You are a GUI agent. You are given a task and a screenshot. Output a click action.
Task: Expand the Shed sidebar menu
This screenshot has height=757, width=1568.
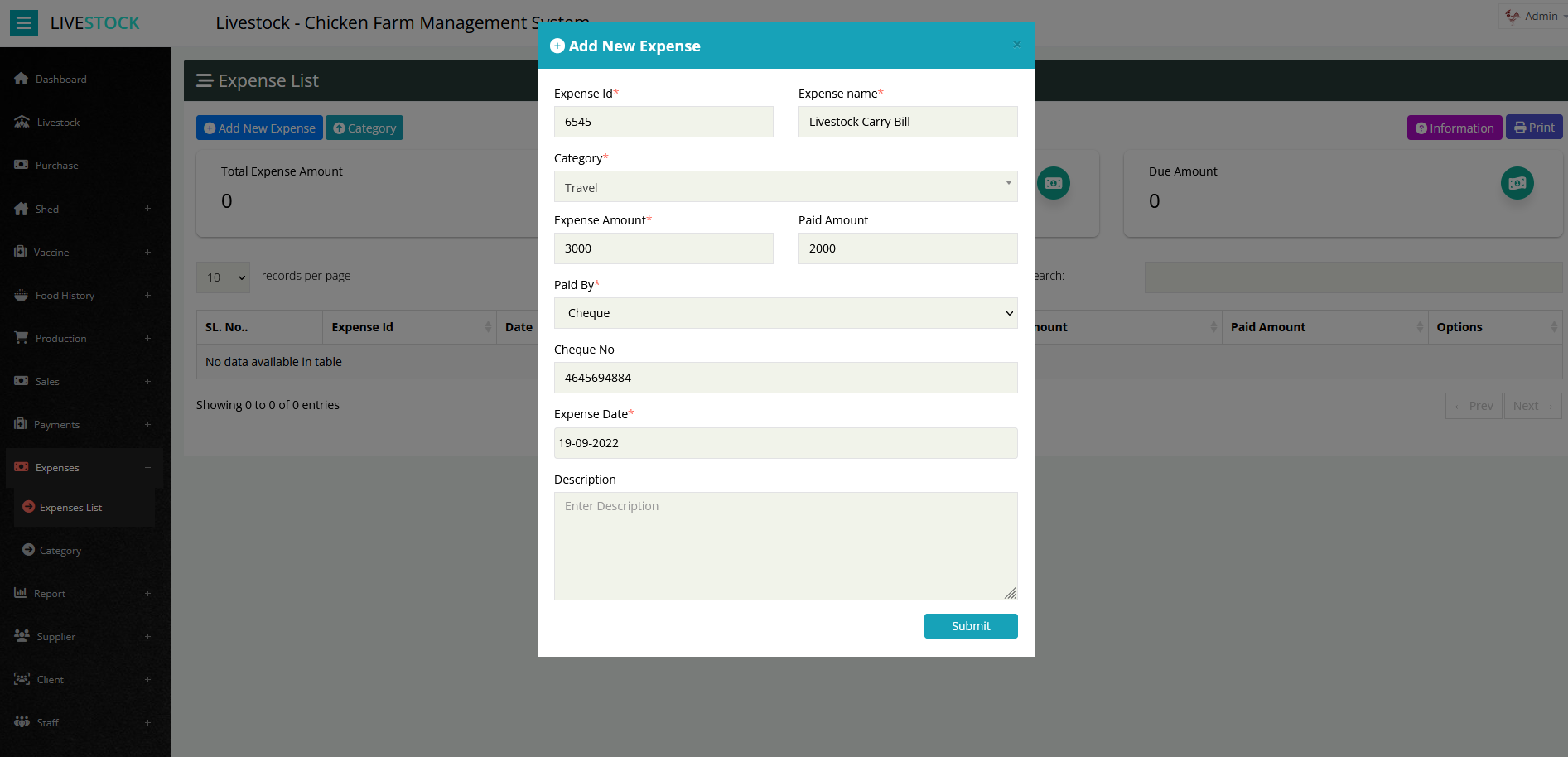tap(147, 209)
